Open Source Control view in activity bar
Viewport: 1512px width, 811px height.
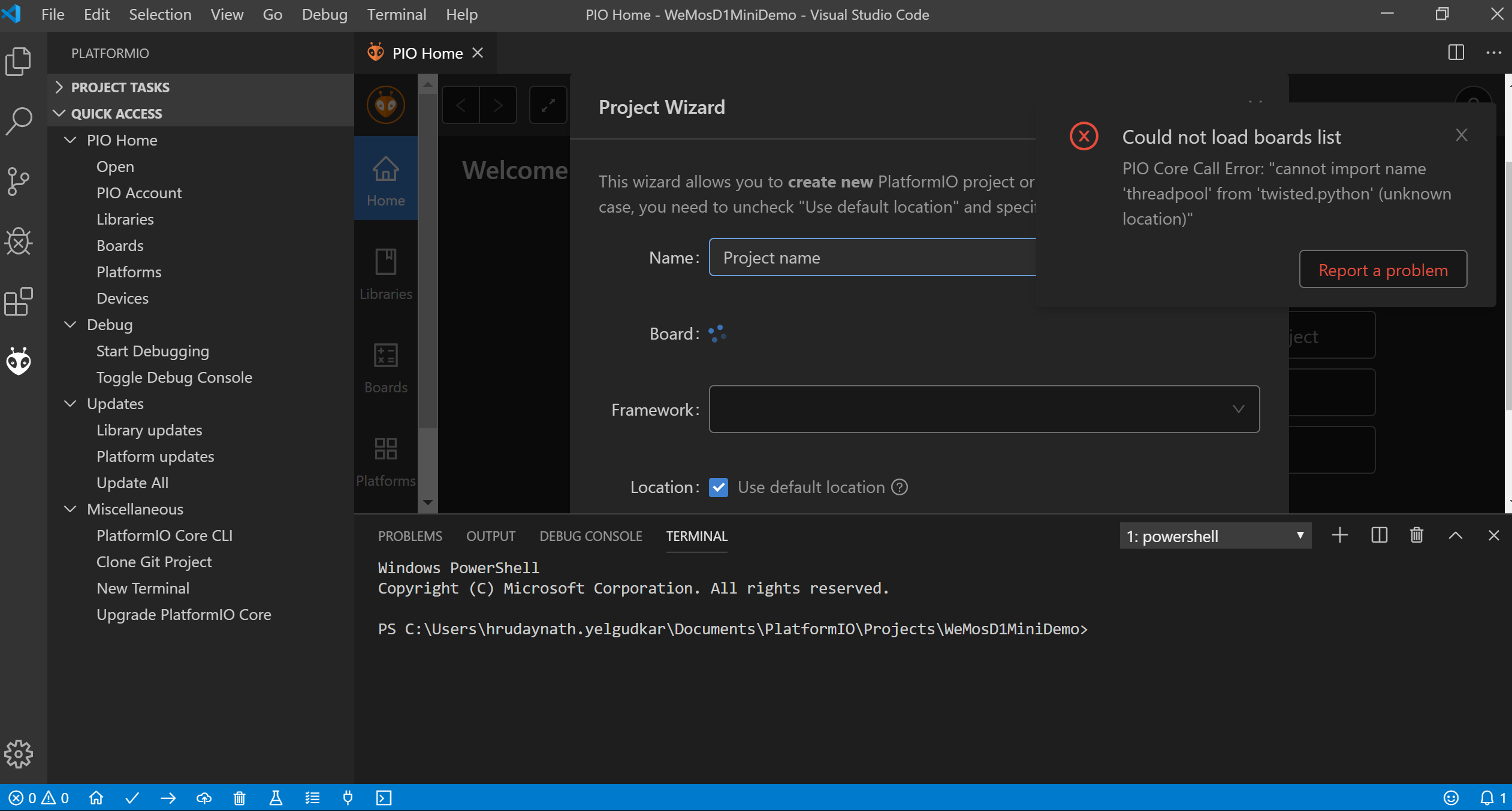(x=19, y=181)
